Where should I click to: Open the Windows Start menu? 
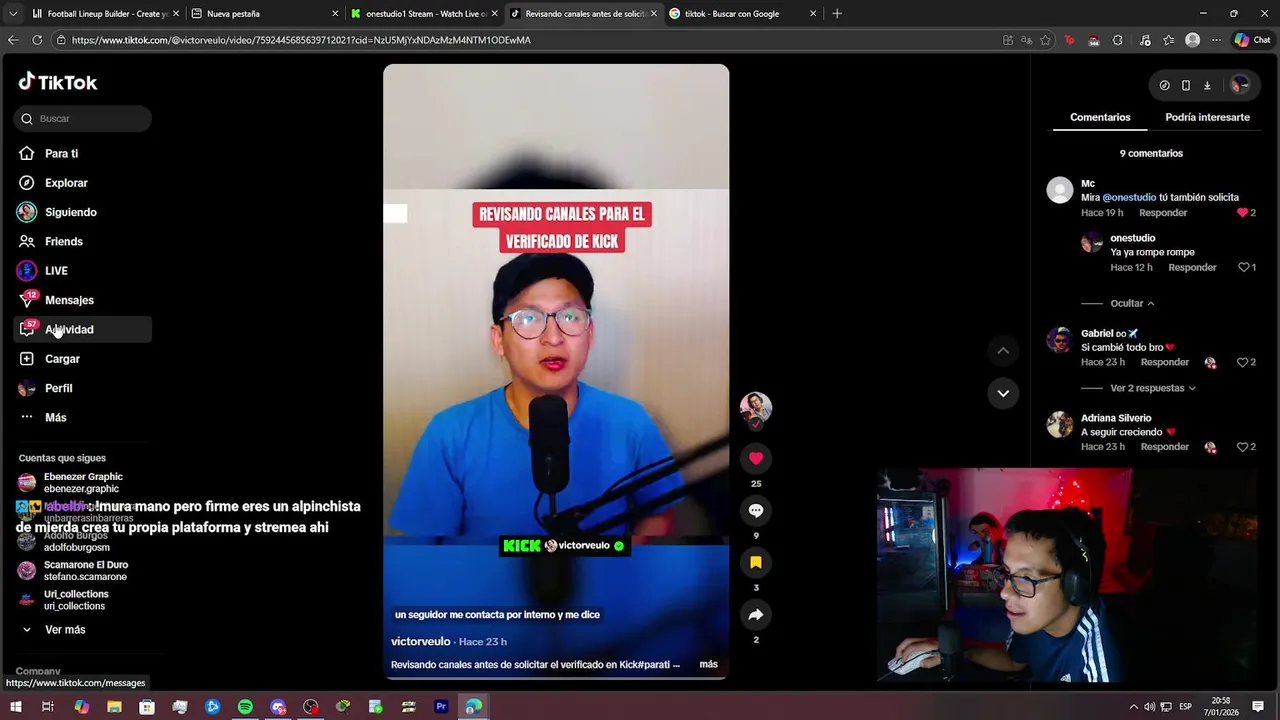[x=15, y=707]
